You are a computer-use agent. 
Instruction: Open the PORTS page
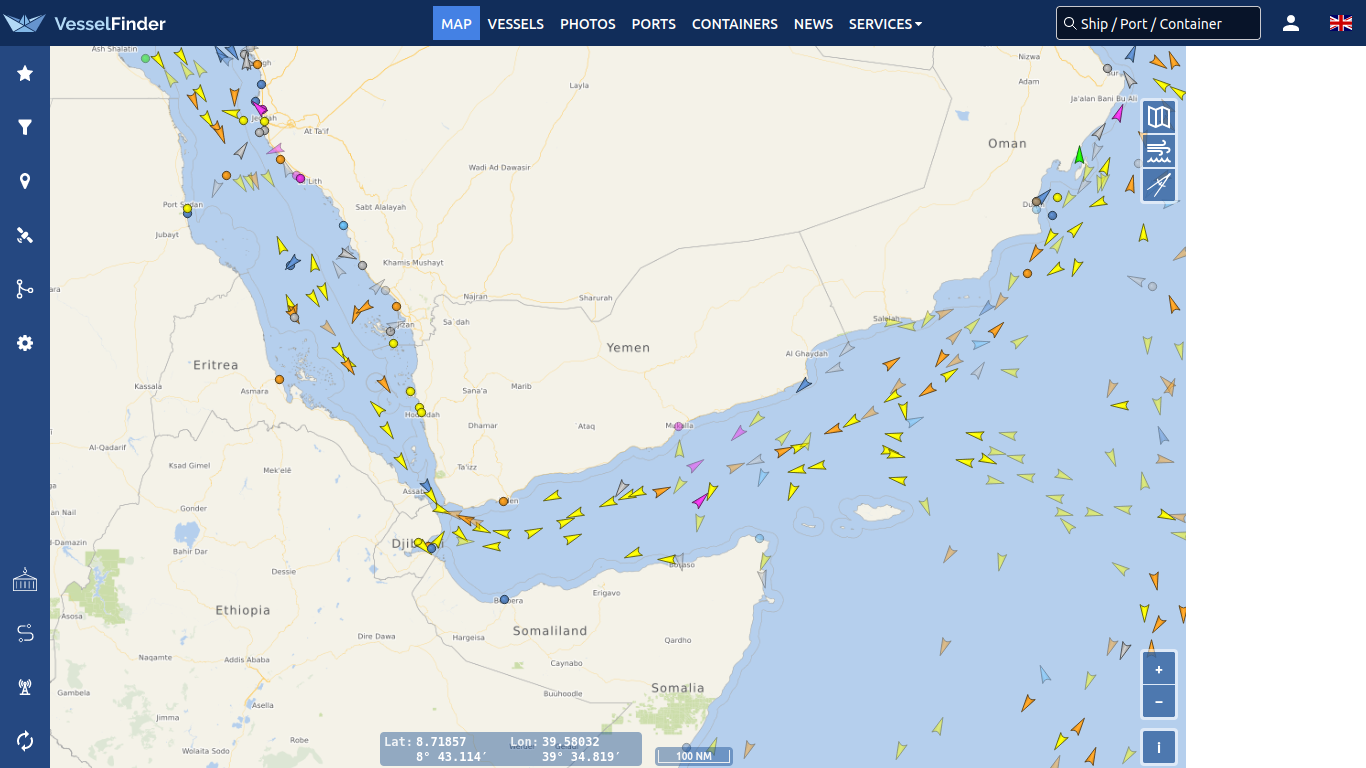click(654, 23)
